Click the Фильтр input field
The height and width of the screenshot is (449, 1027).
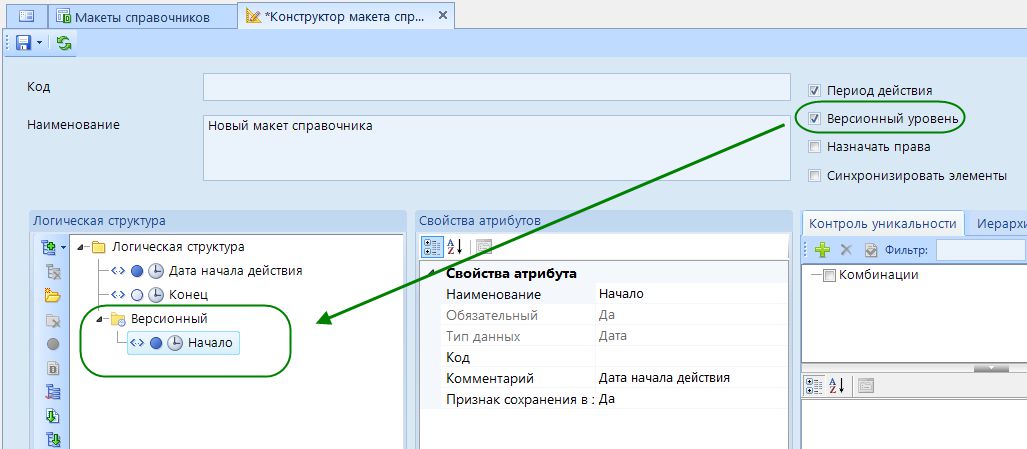click(980, 250)
